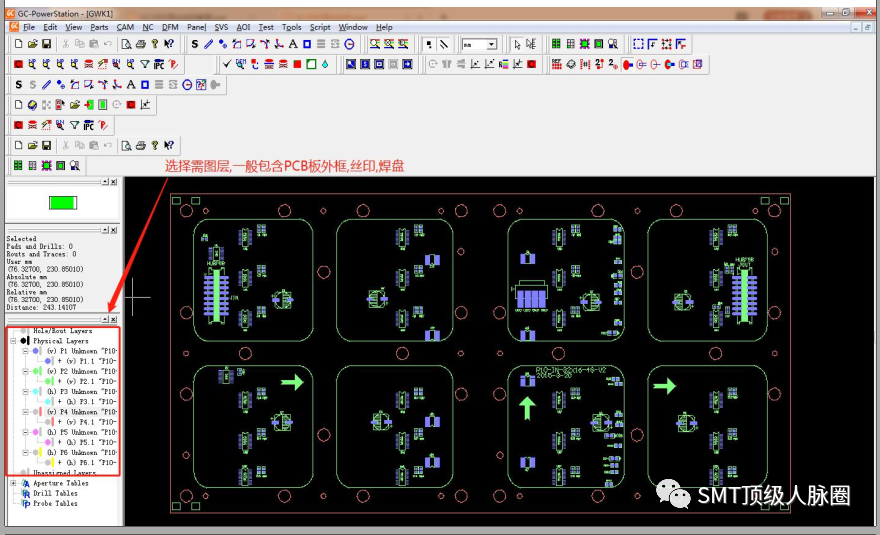Click the yellow color bar of P6 layer
880x535 pixels.
(41, 452)
